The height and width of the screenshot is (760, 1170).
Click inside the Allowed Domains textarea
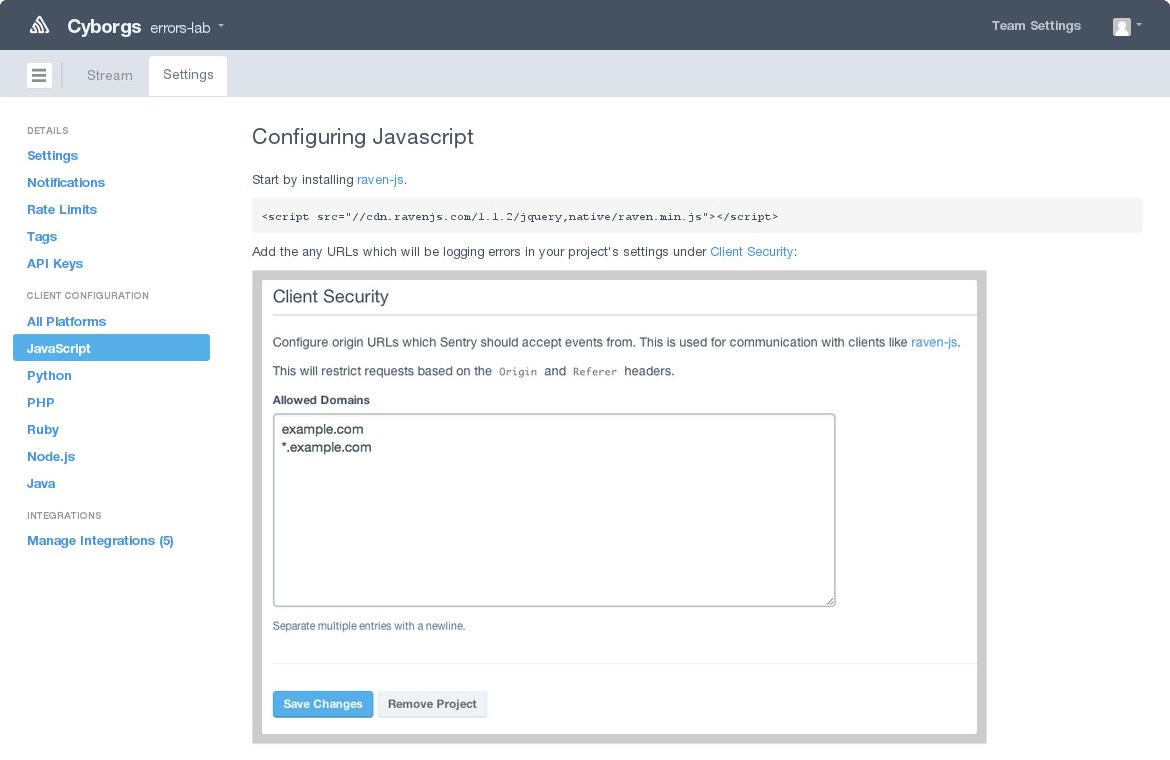tap(554, 510)
